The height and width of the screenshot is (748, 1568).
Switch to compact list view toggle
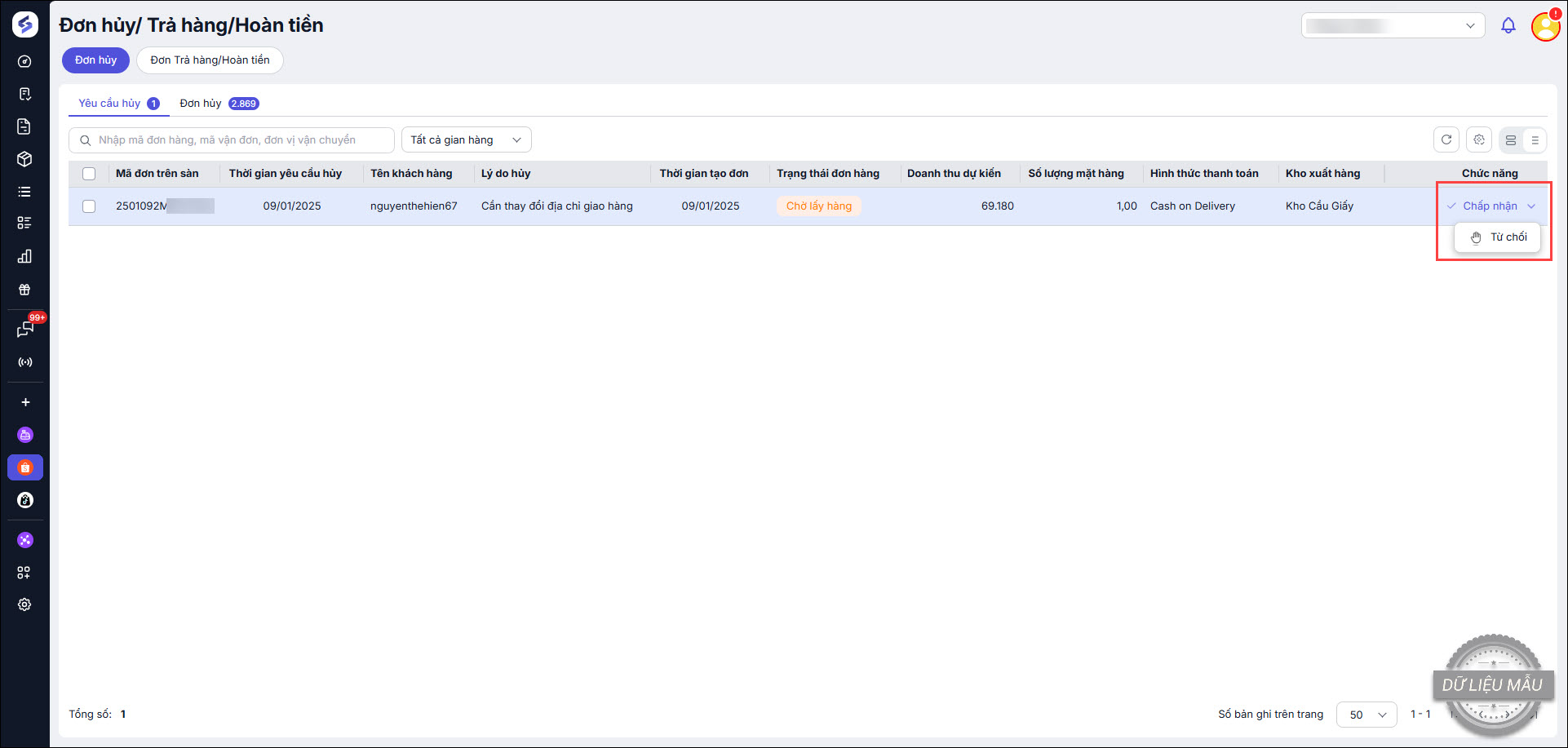[x=1535, y=140]
